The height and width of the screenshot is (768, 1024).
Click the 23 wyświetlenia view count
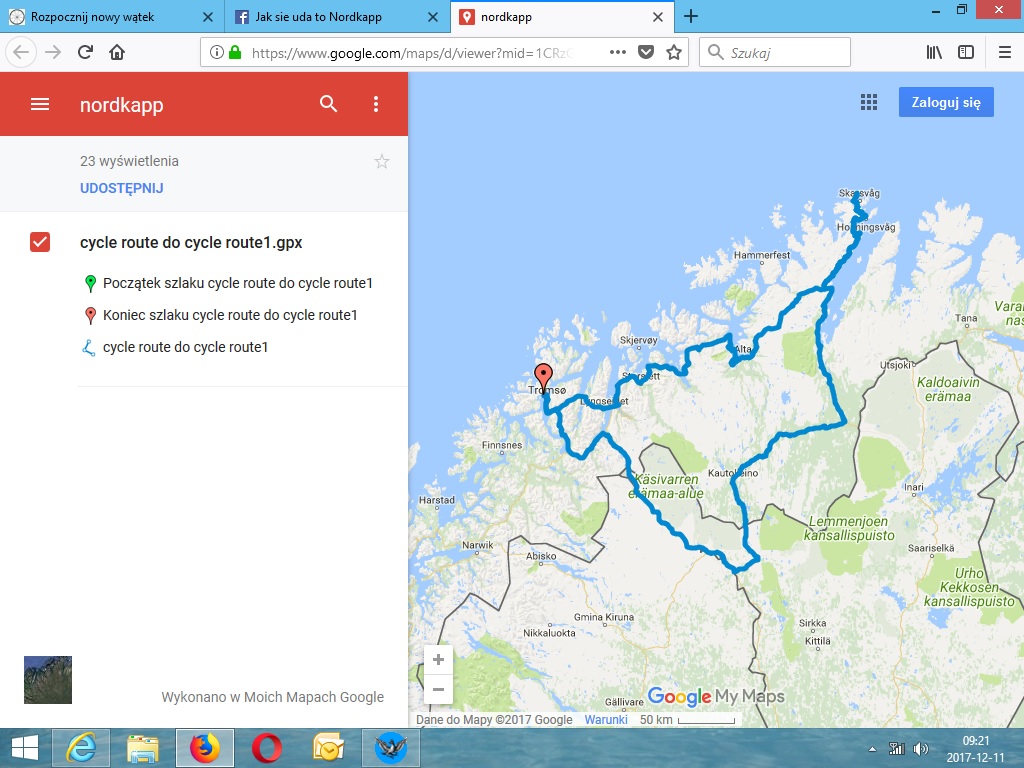click(129, 161)
